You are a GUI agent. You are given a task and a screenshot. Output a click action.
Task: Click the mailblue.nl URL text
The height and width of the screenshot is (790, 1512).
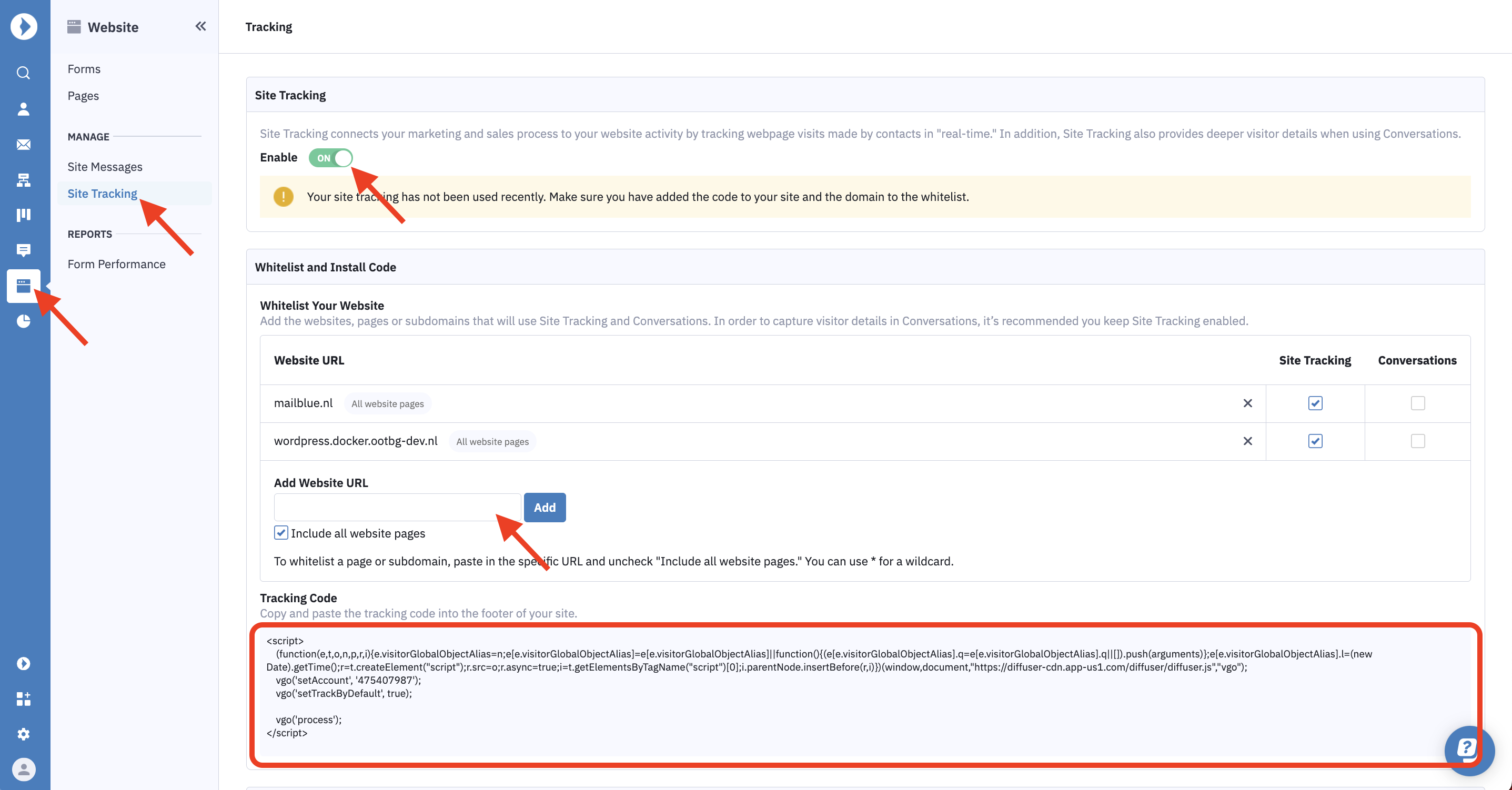[304, 403]
